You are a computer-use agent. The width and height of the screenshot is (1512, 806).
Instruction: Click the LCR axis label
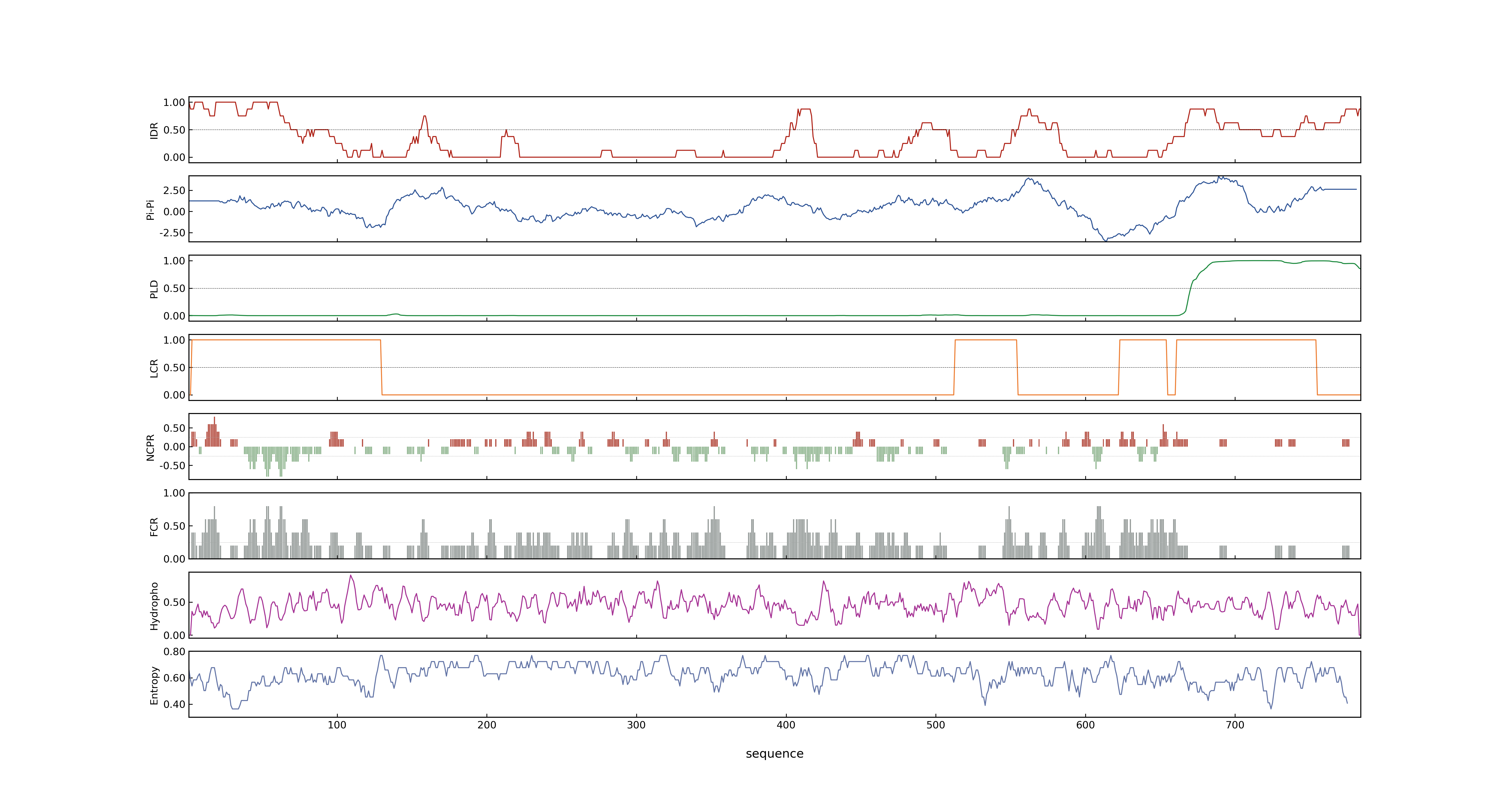point(154,368)
